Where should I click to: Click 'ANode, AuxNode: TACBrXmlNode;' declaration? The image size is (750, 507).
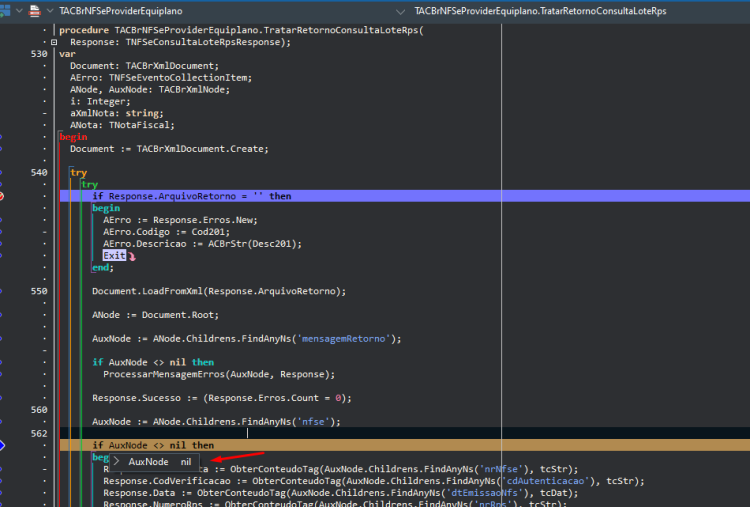(150, 89)
